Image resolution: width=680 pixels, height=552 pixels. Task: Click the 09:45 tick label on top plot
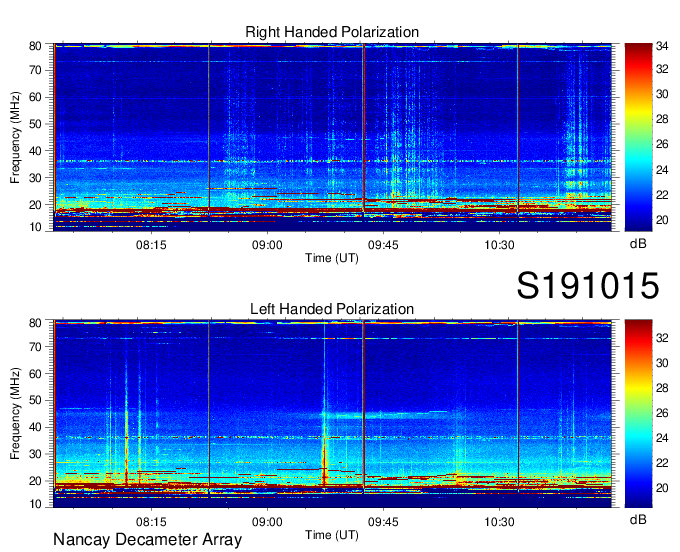pos(383,245)
